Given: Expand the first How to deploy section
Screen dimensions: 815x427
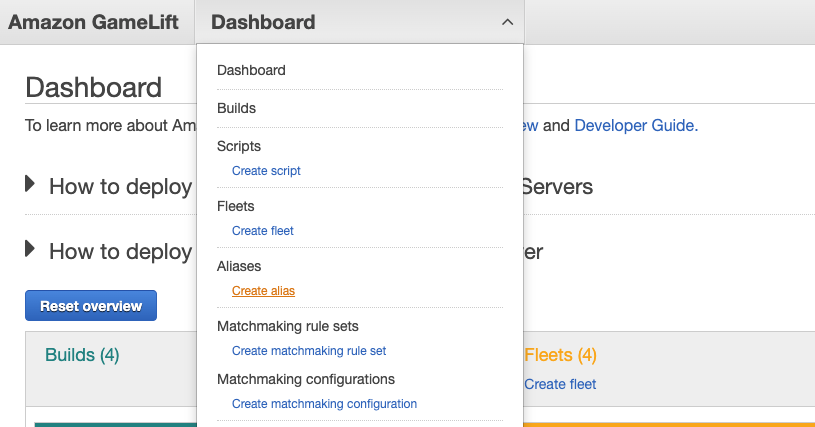Looking at the screenshot, I should click(30, 184).
